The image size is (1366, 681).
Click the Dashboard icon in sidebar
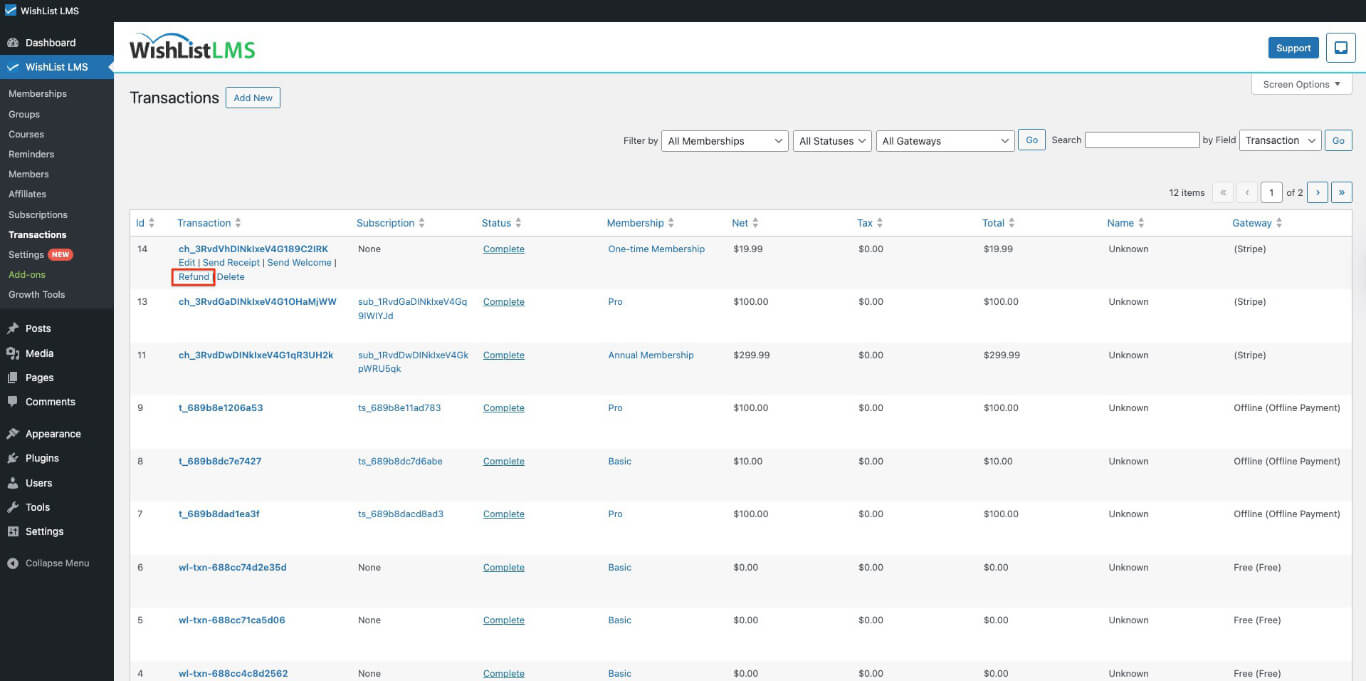pyautogui.click(x=12, y=43)
